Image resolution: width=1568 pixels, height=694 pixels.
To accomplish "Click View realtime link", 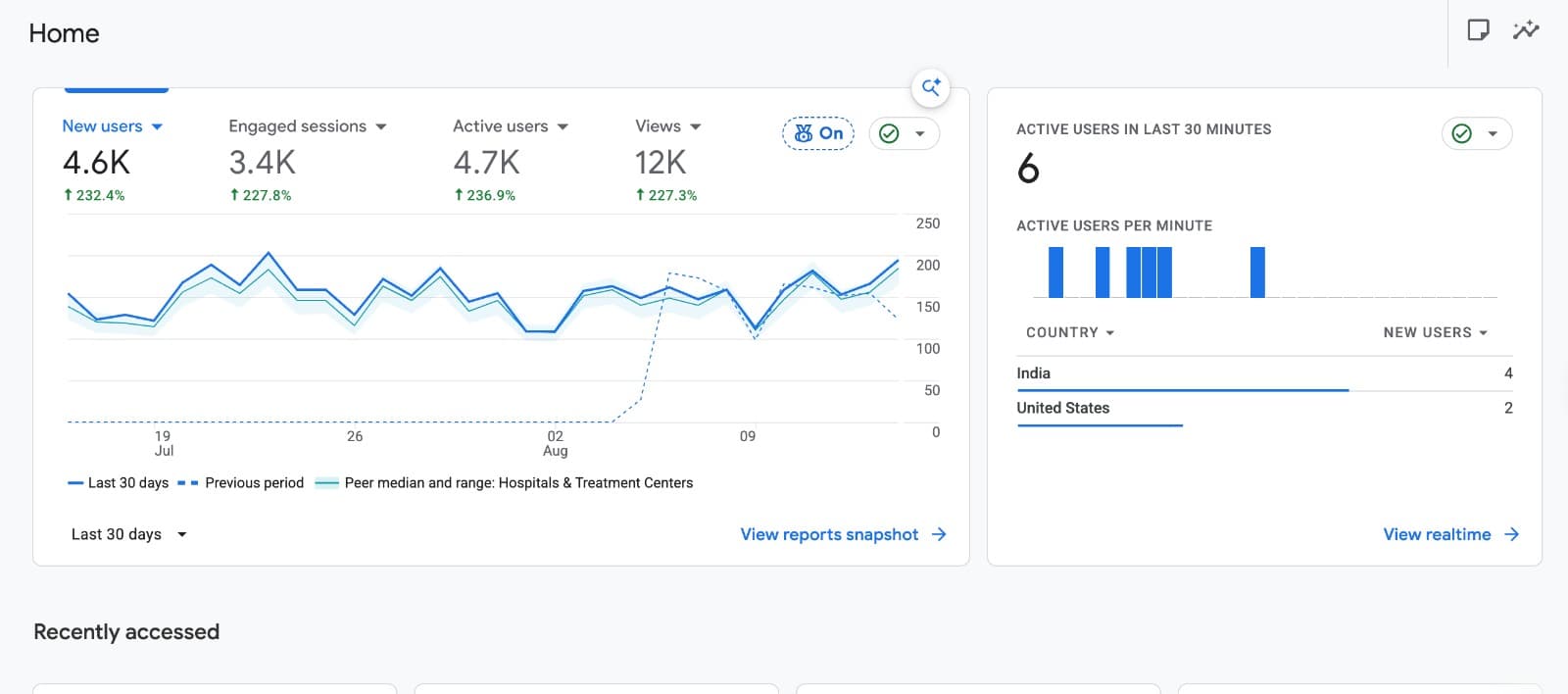I will tap(1450, 534).
